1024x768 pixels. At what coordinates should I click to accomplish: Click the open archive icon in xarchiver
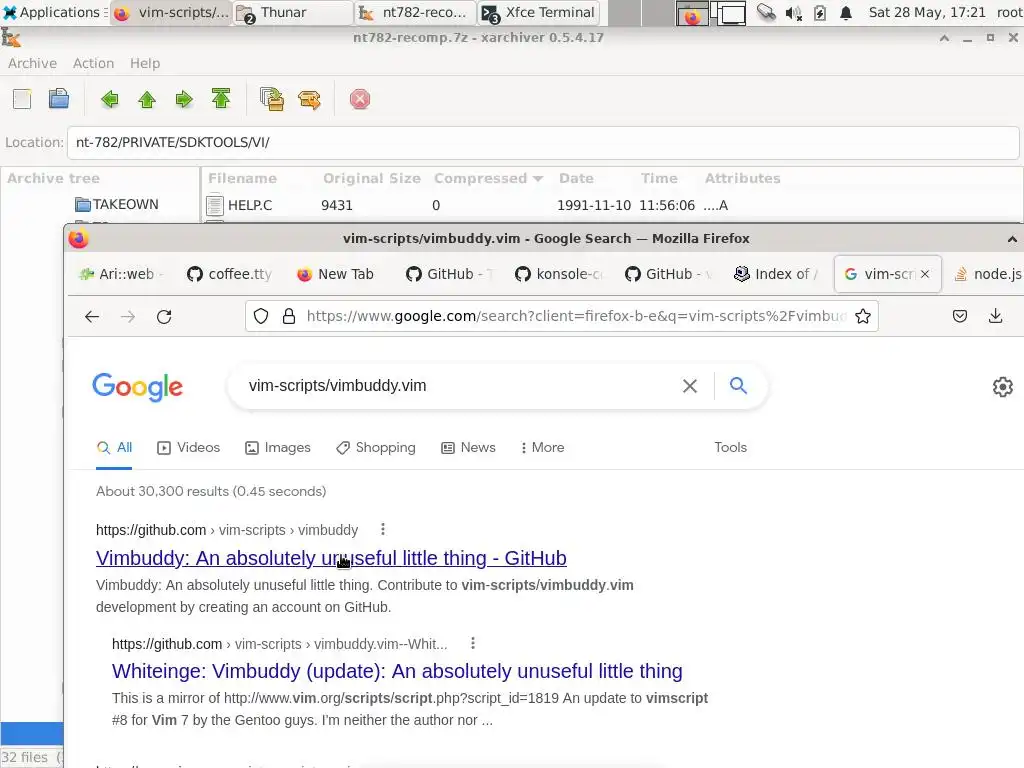point(59,99)
